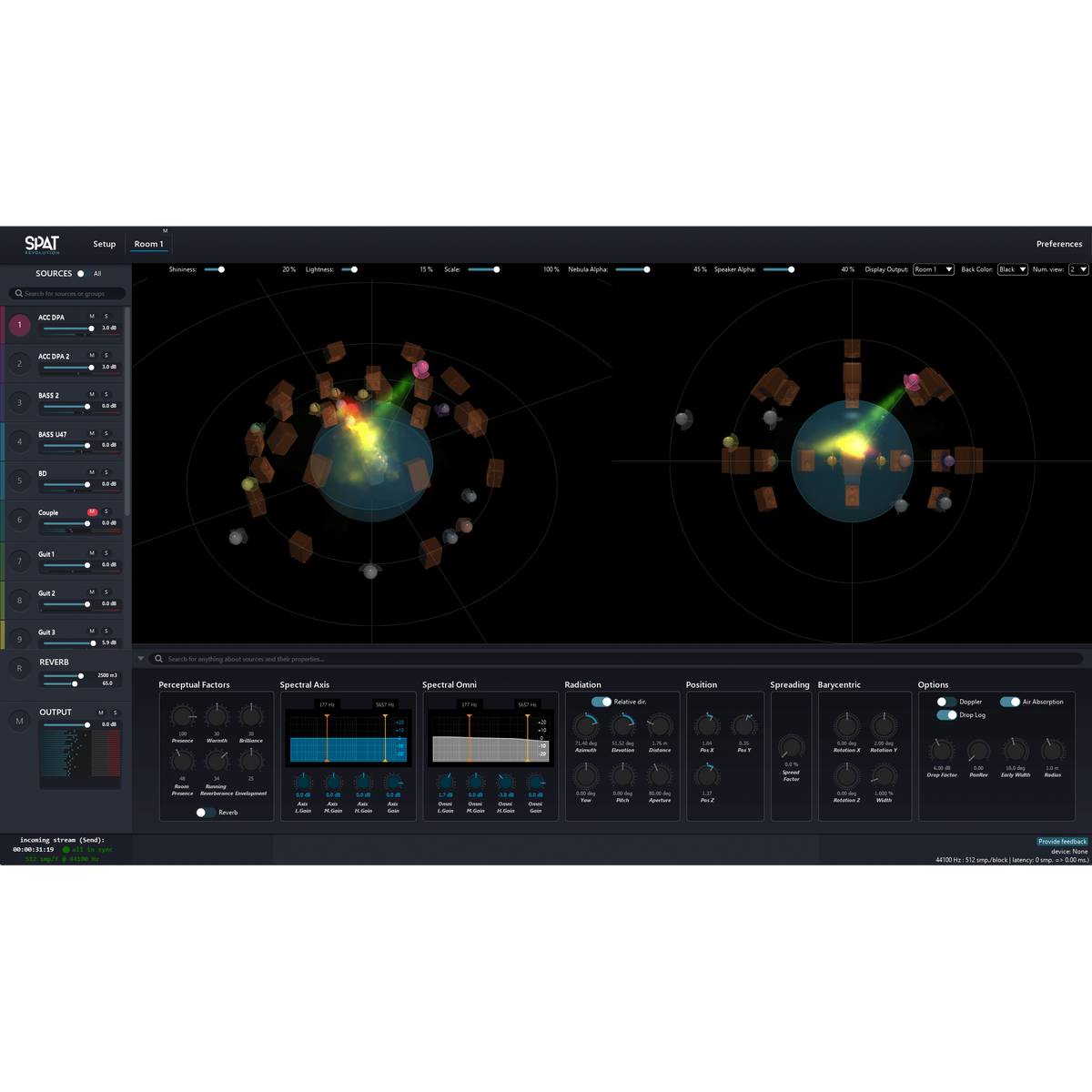Click the Provide feedback button
The image size is (1092, 1092).
[x=1063, y=842]
